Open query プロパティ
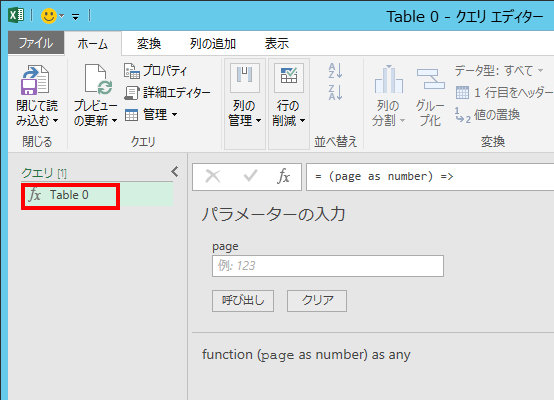 (156, 71)
